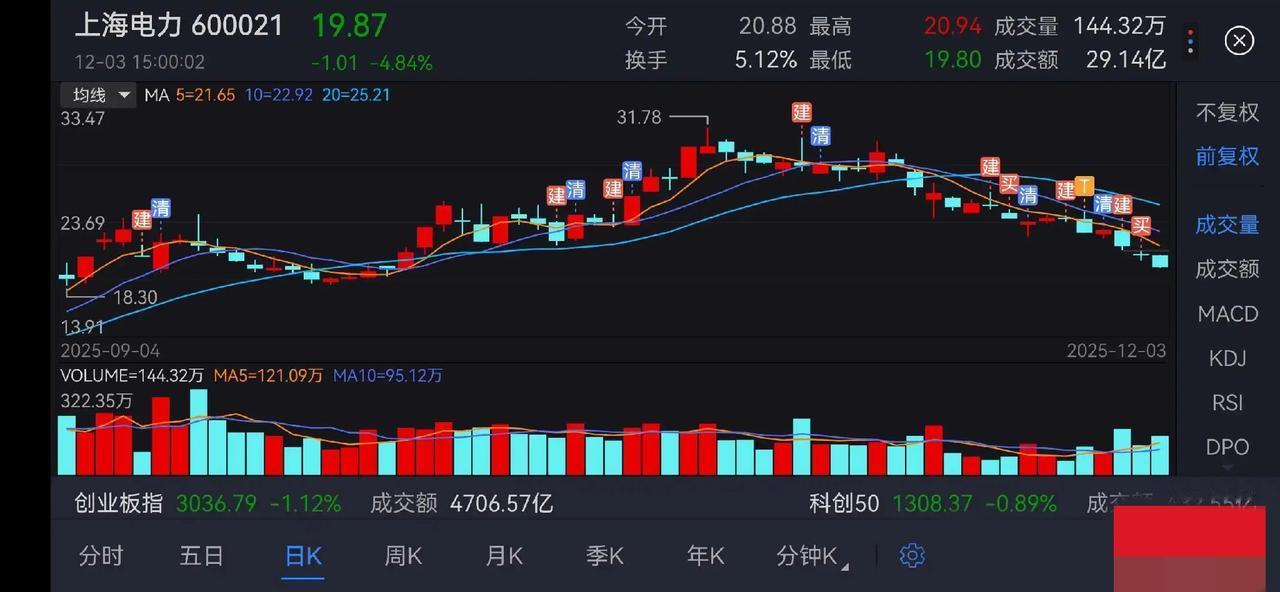Image resolution: width=1280 pixels, height=592 pixels.
Task: Tap the 建 badge above the chart's highest candle
Action: click(x=801, y=113)
